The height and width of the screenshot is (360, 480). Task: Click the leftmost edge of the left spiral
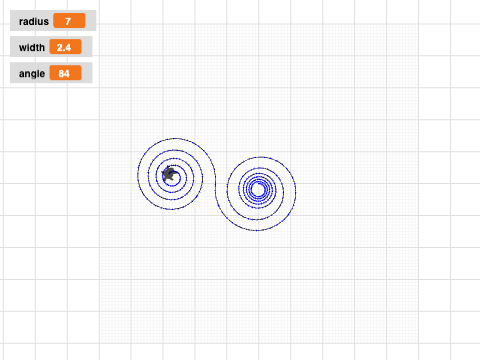tap(138, 175)
